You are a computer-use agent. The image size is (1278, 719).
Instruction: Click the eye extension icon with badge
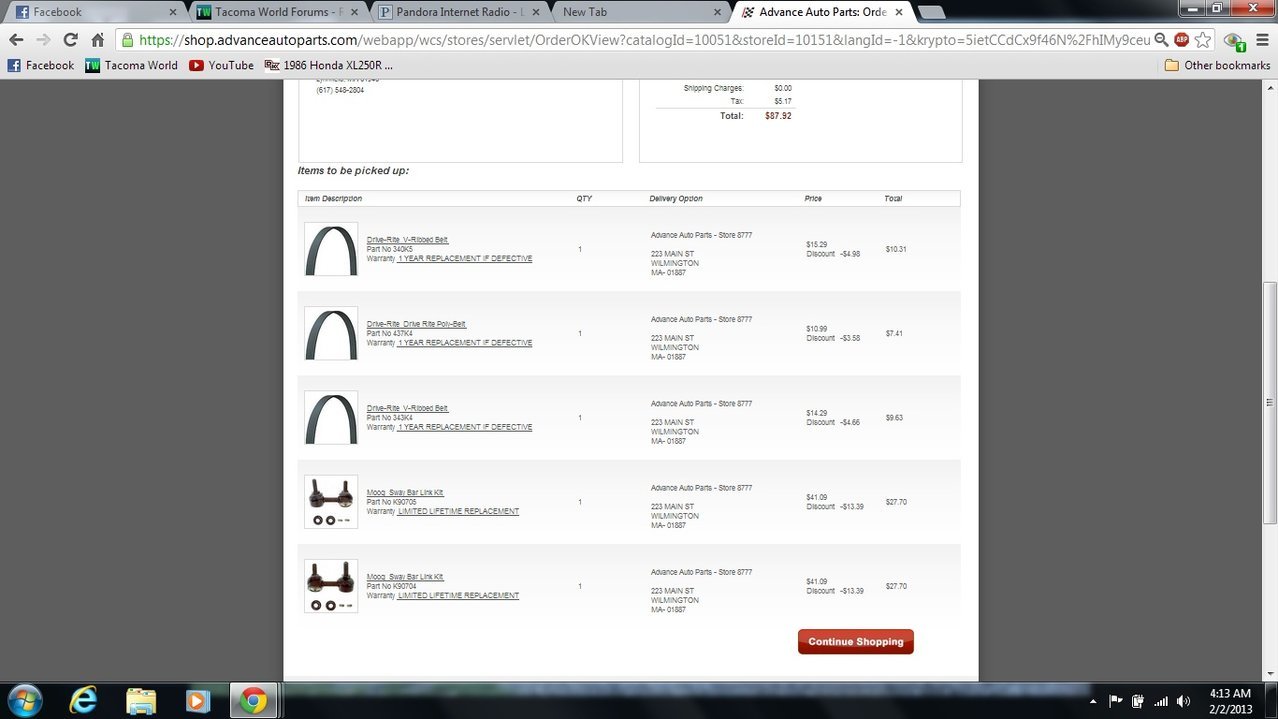click(1236, 41)
